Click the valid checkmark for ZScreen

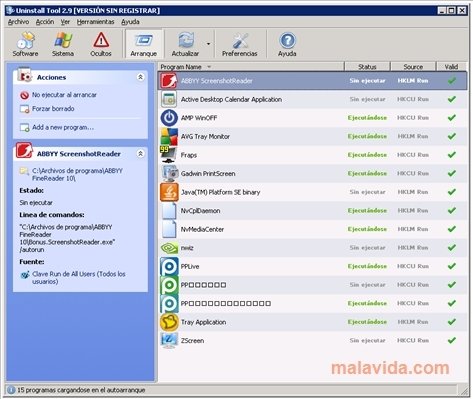(x=452, y=340)
